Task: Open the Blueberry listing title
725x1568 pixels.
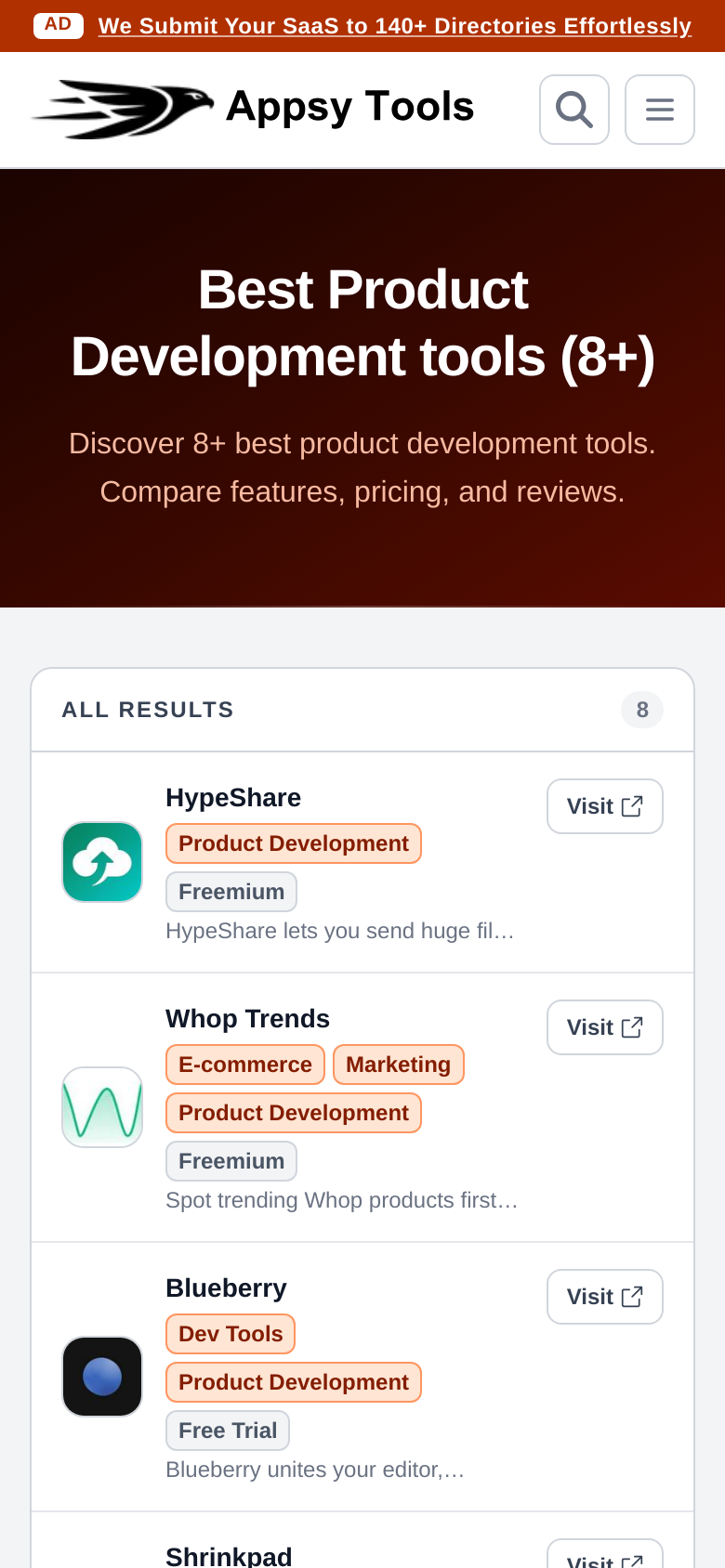Action: (x=226, y=1288)
